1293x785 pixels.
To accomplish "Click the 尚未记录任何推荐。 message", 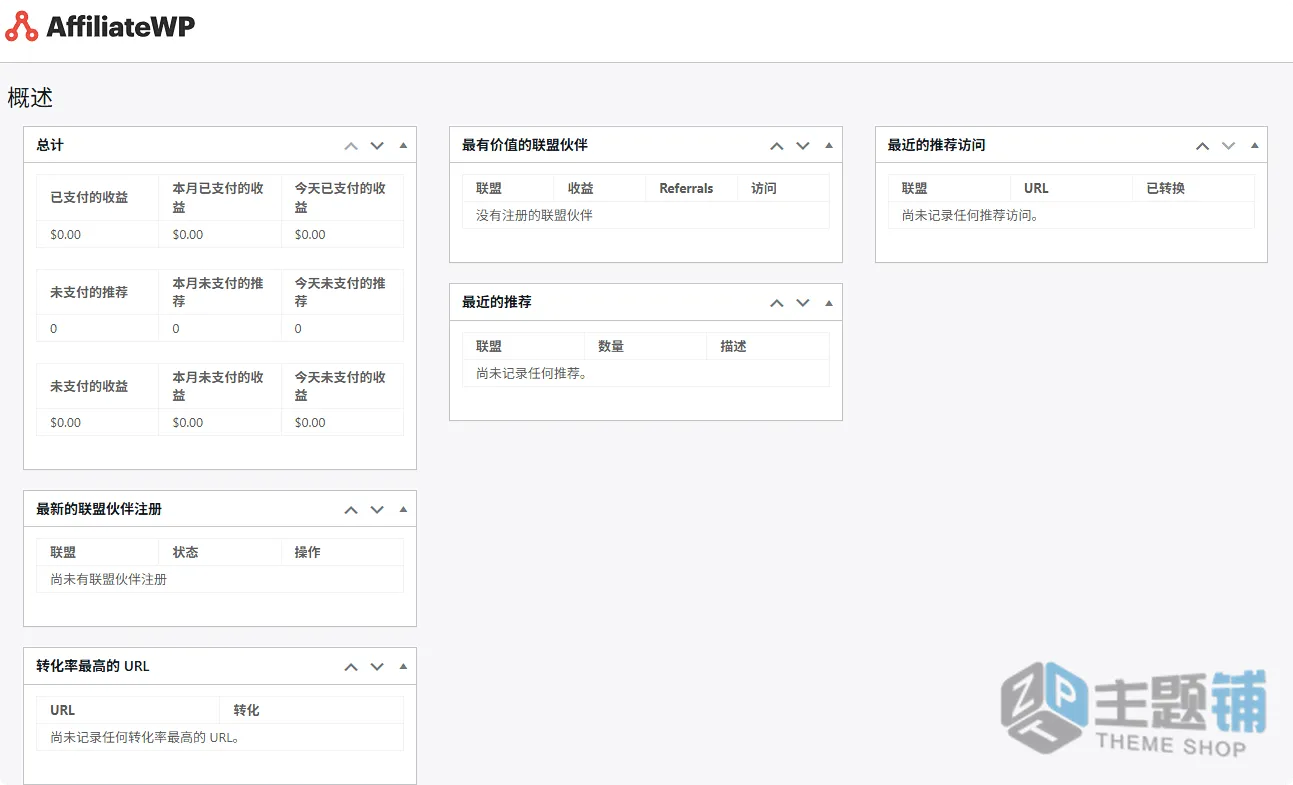I will (531, 373).
